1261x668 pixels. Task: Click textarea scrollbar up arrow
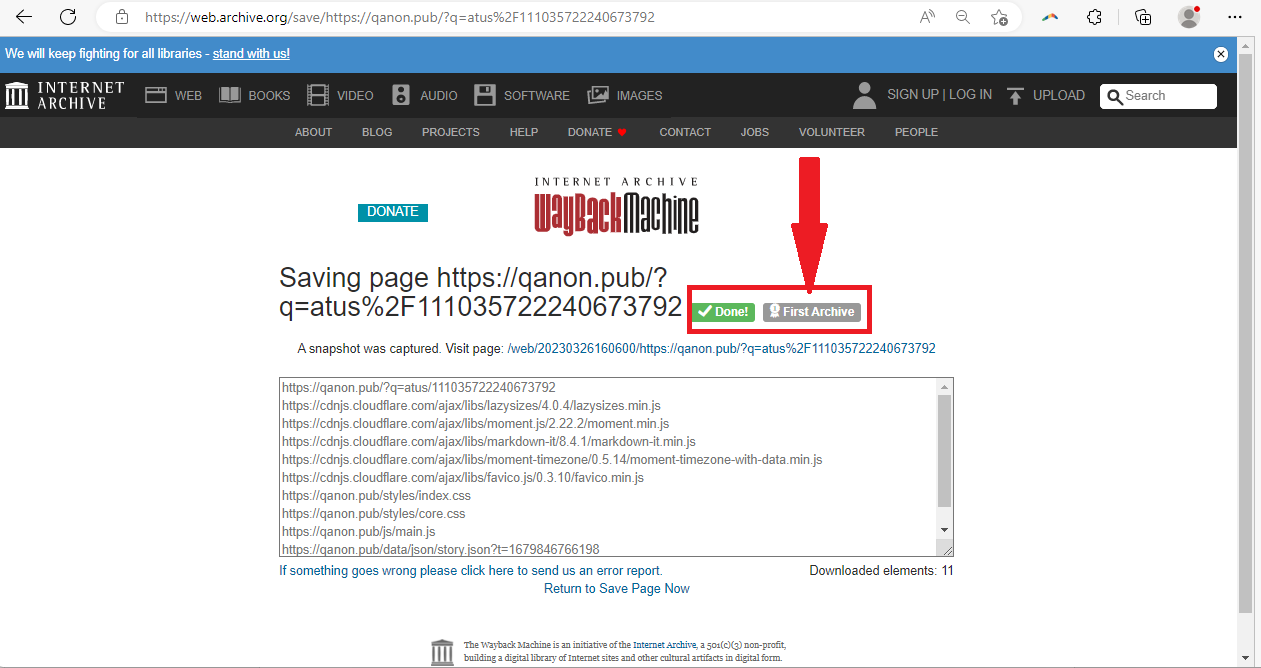[x=944, y=386]
